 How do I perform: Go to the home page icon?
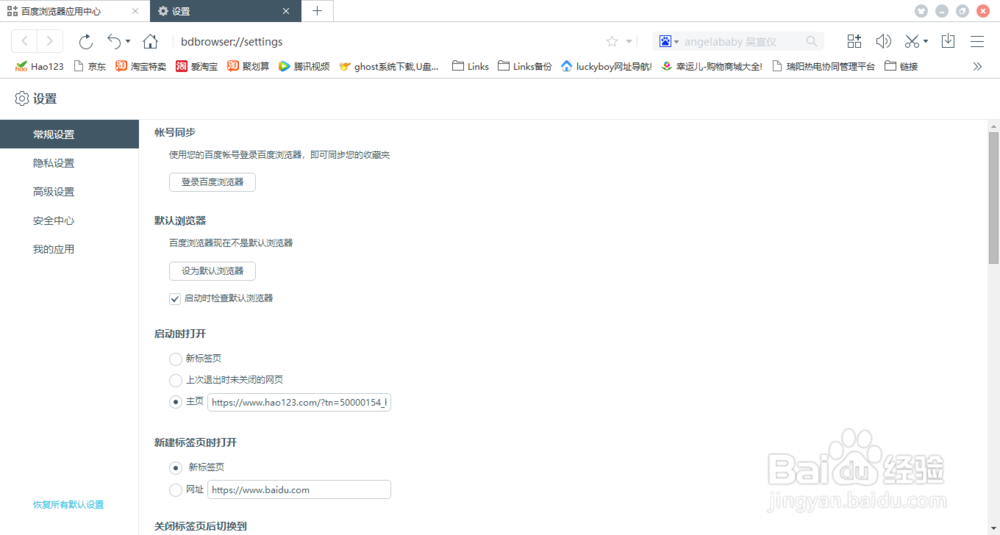[150, 41]
